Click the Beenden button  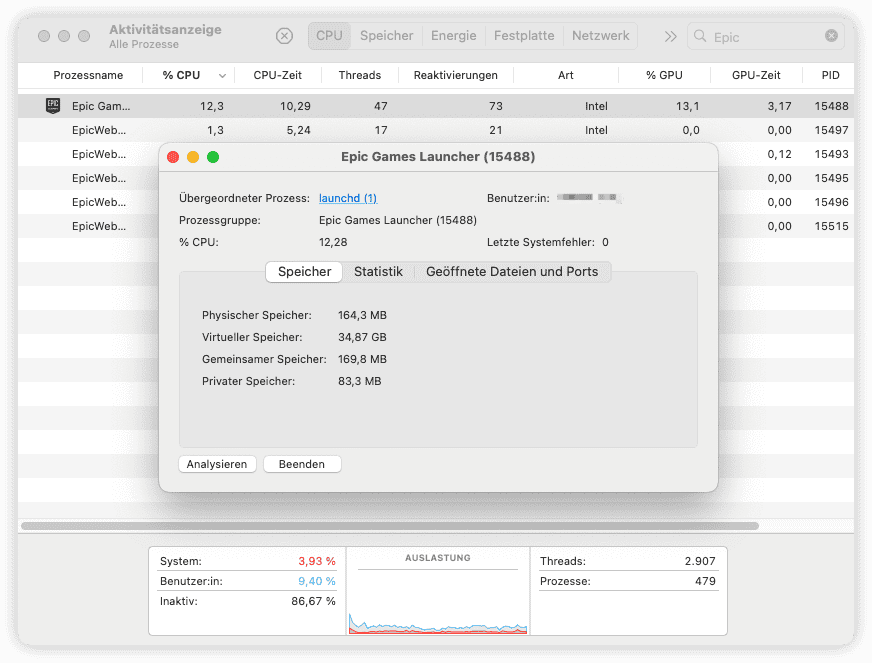[x=302, y=464]
